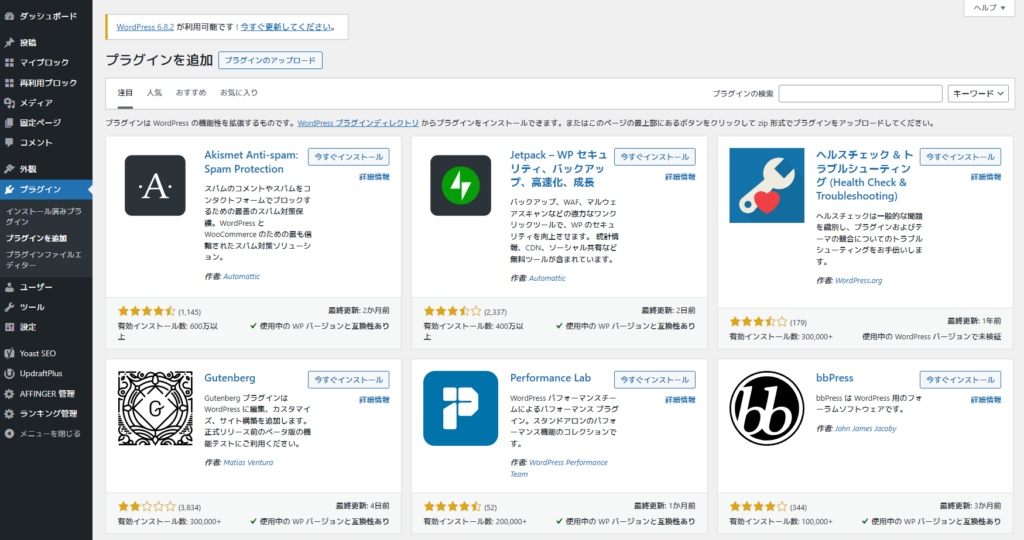Click the plugin search input field

click(x=860, y=93)
